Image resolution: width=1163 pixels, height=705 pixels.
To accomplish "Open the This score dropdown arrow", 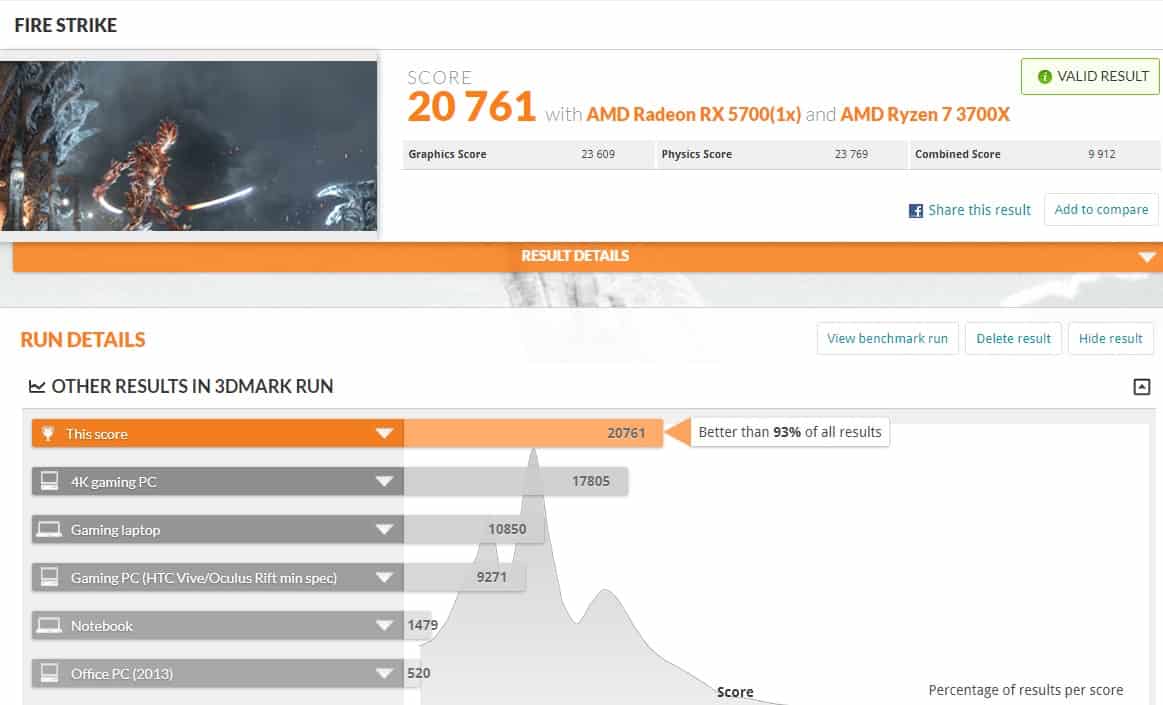I will pos(383,434).
